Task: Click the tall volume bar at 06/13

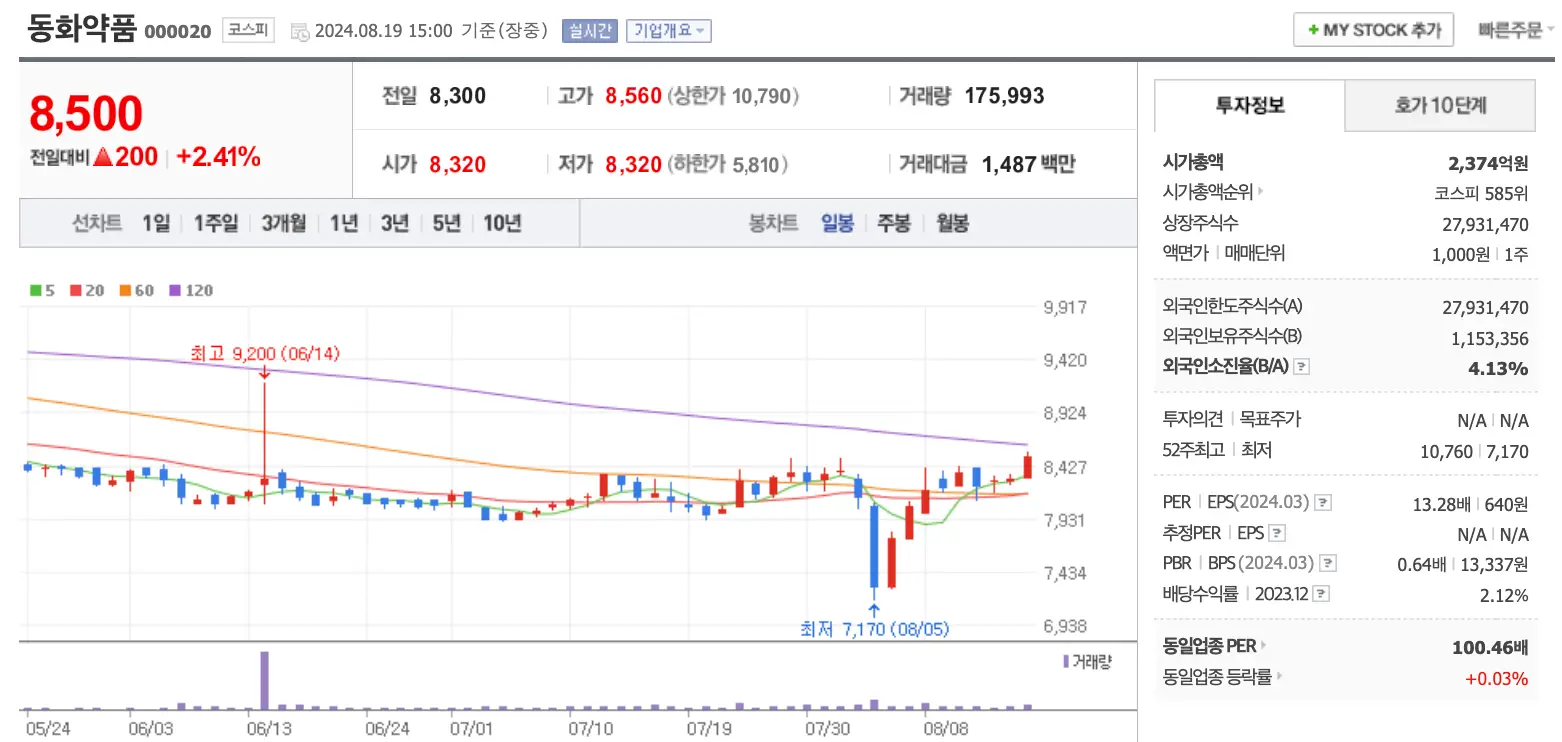Action: (x=265, y=680)
